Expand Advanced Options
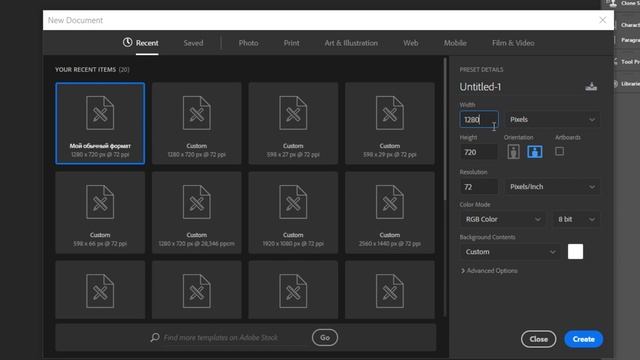 (489, 271)
